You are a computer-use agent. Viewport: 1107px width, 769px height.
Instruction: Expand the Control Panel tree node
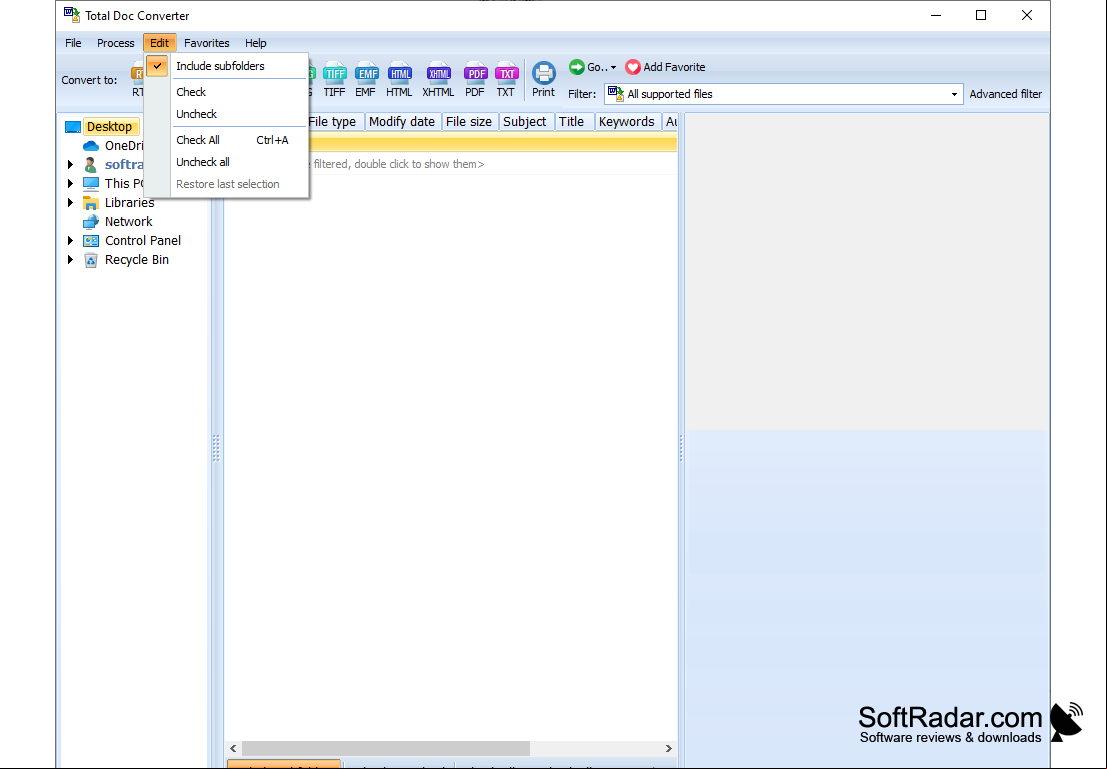click(x=70, y=241)
